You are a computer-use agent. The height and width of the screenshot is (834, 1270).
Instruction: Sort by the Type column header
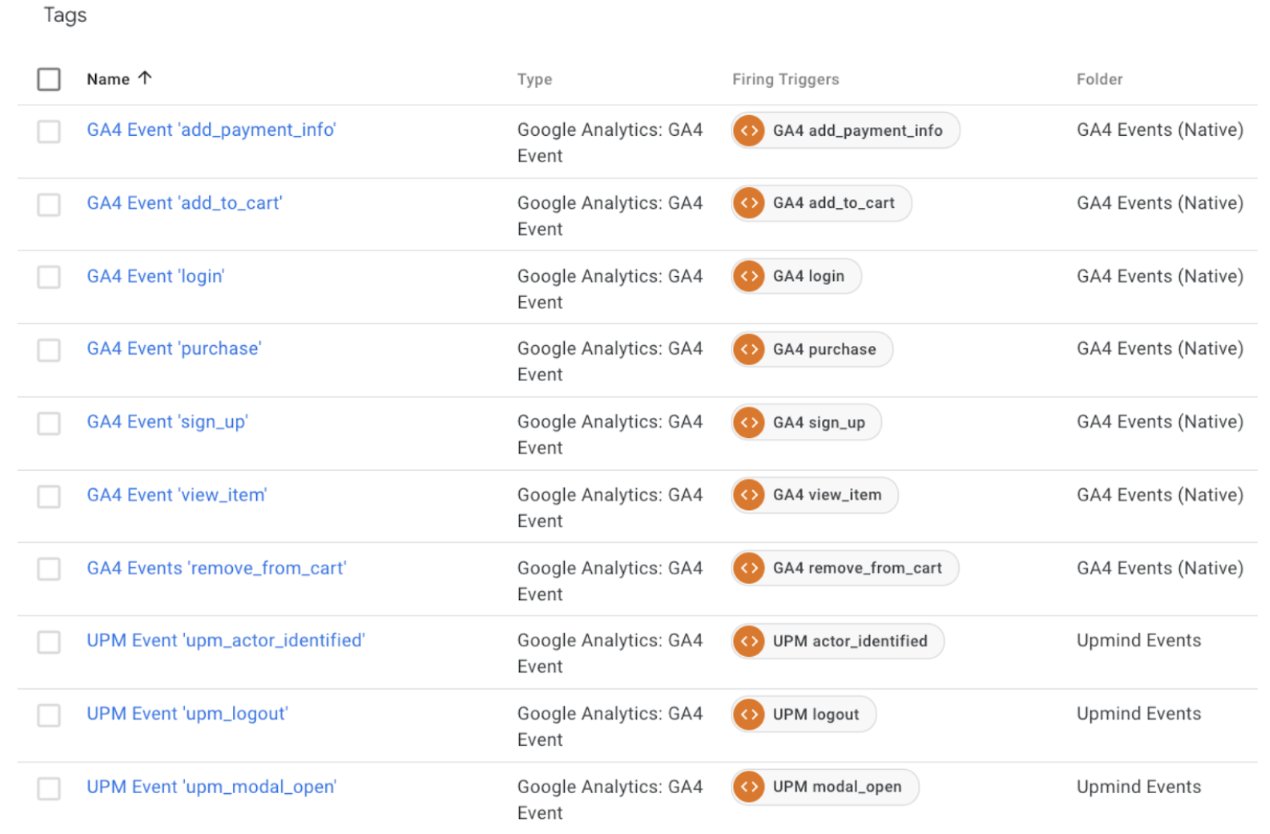click(x=534, y=79)
